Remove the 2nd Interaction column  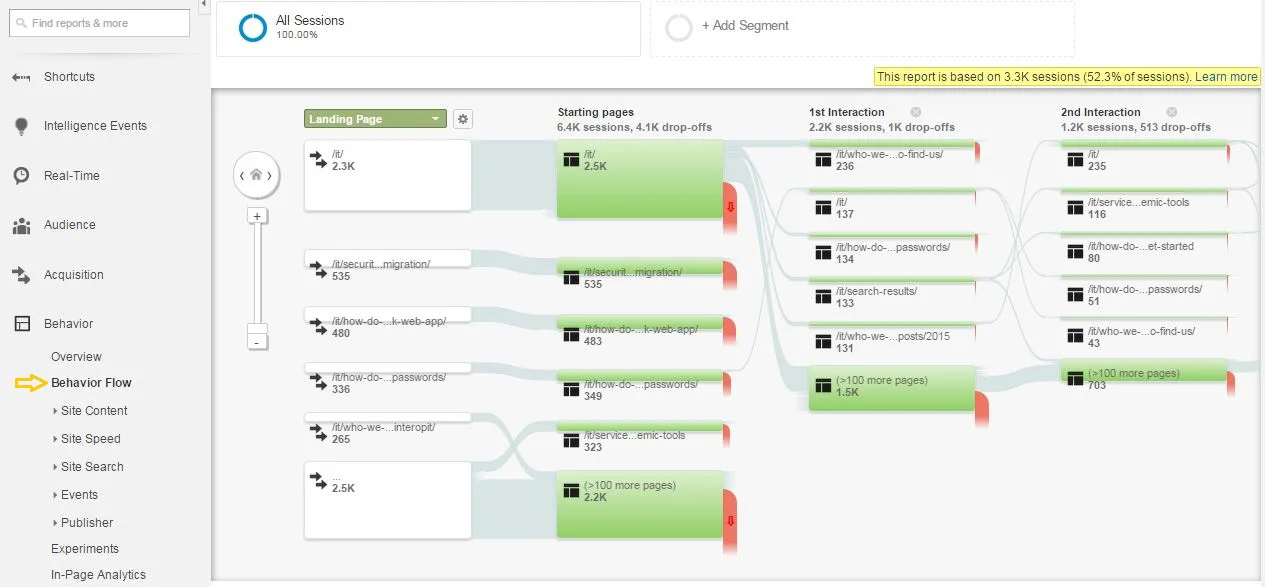(x=1171, y=112)
